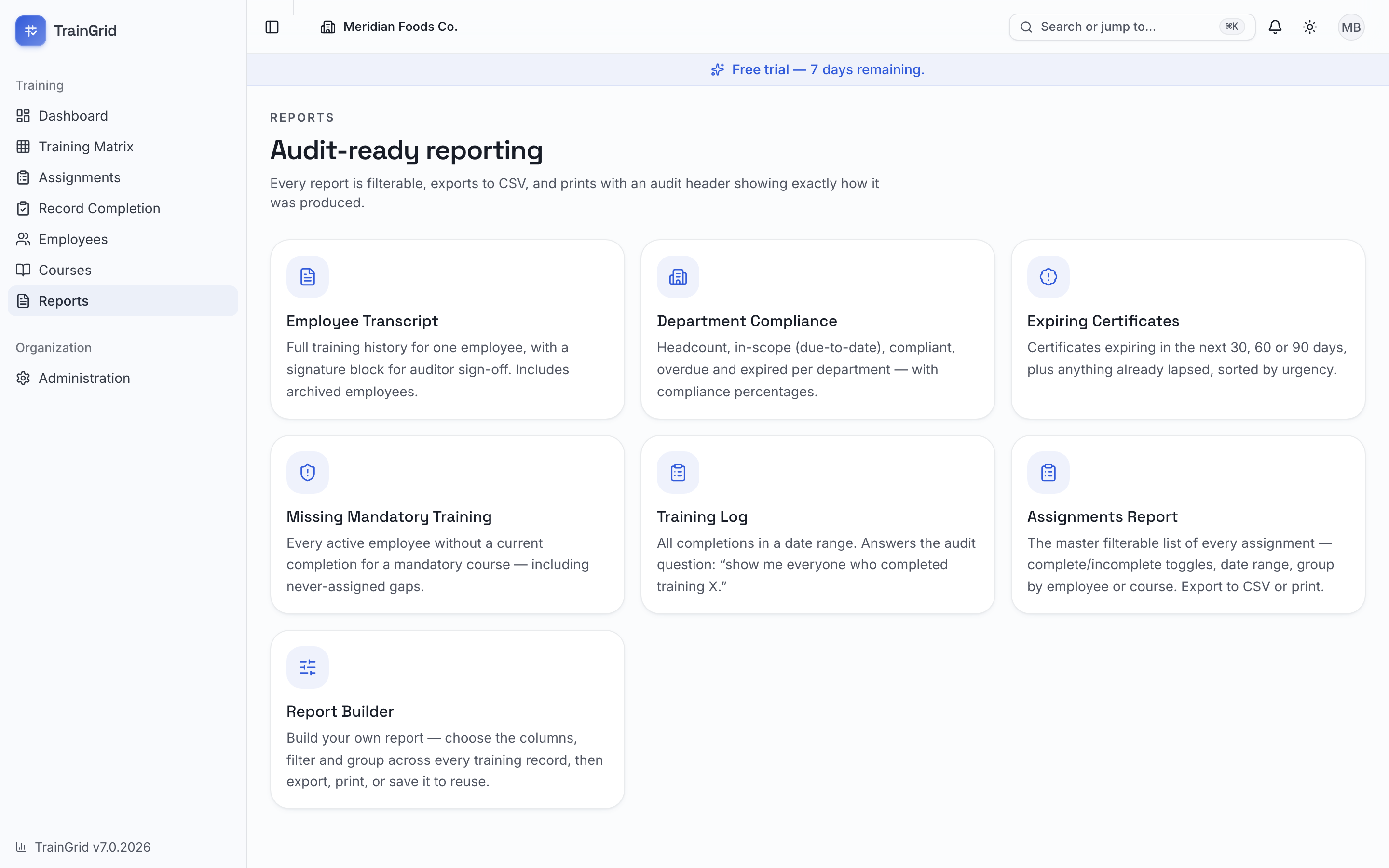Click the TrainGrid logo icon
Image resolution: width=1389 pixels, height=868 pixels.
pyautogui.click(x=30, y=30)
